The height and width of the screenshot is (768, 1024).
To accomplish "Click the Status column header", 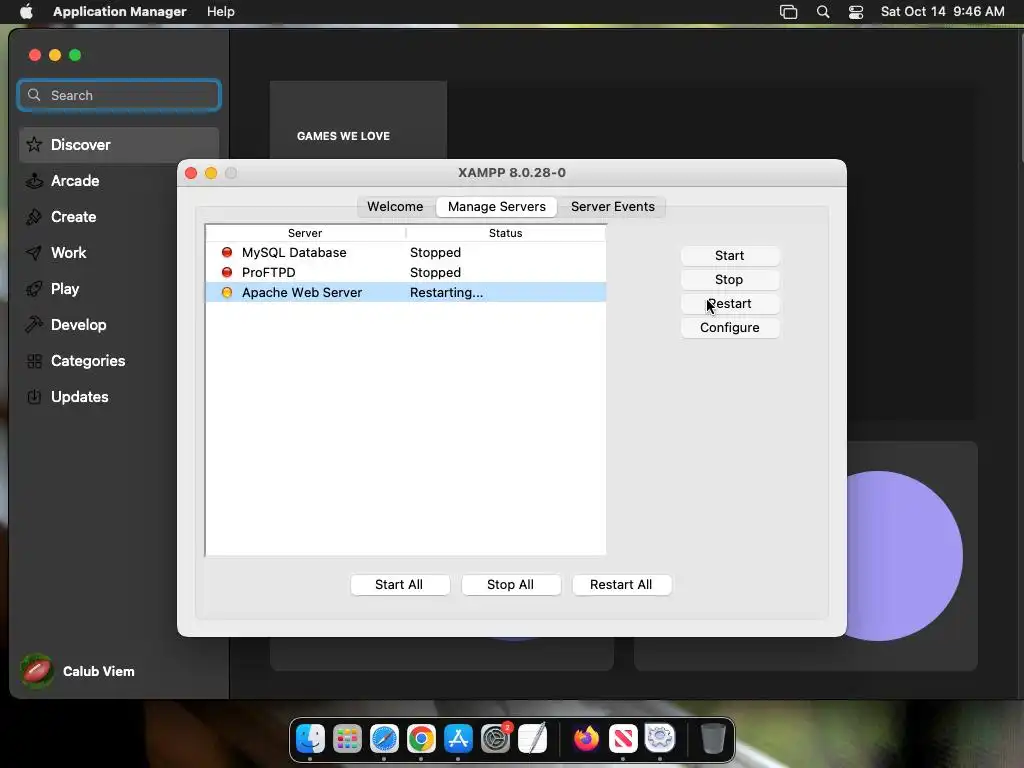I will click(x=506, y=233).
